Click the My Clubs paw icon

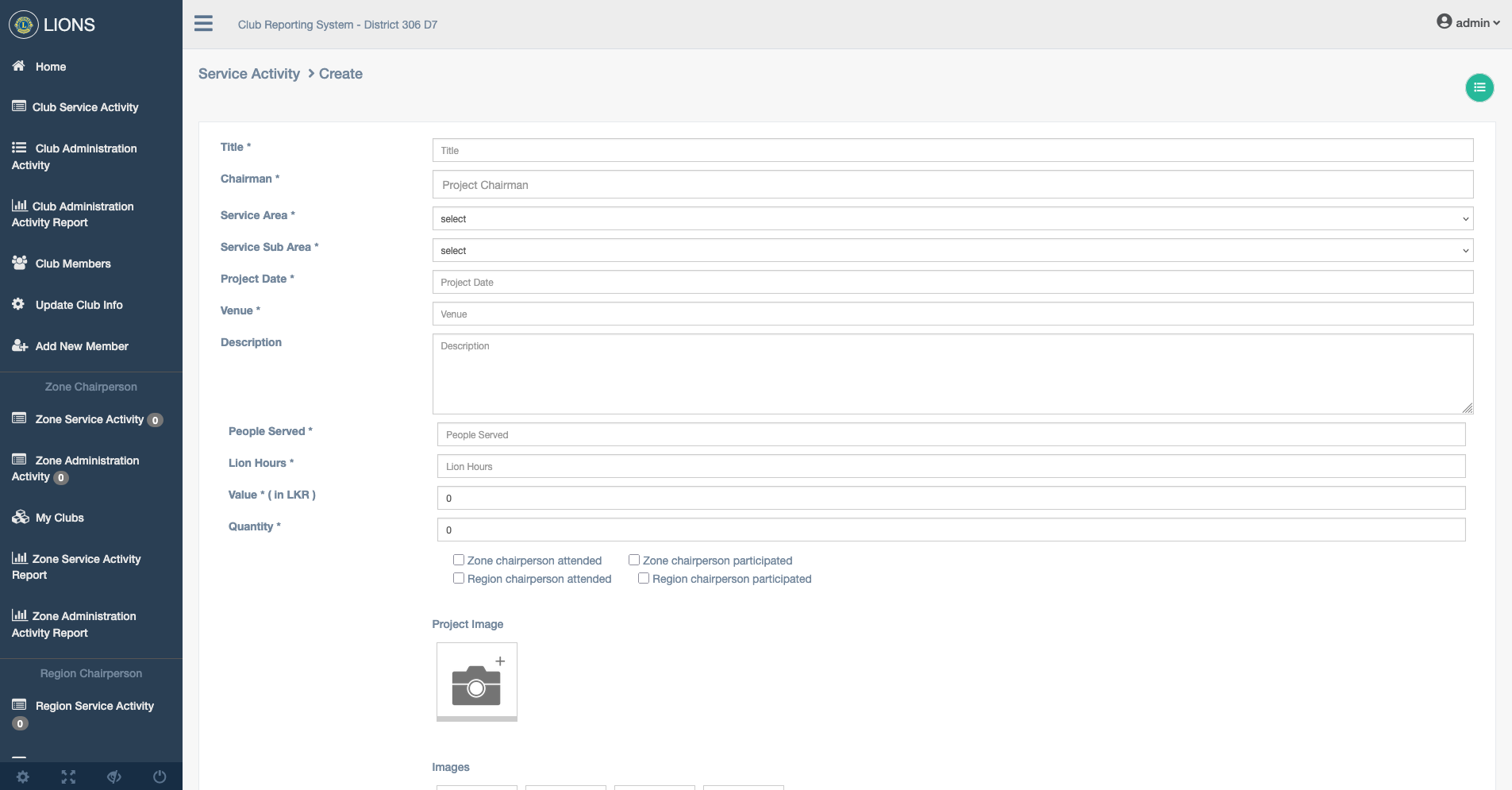(18, 517)
